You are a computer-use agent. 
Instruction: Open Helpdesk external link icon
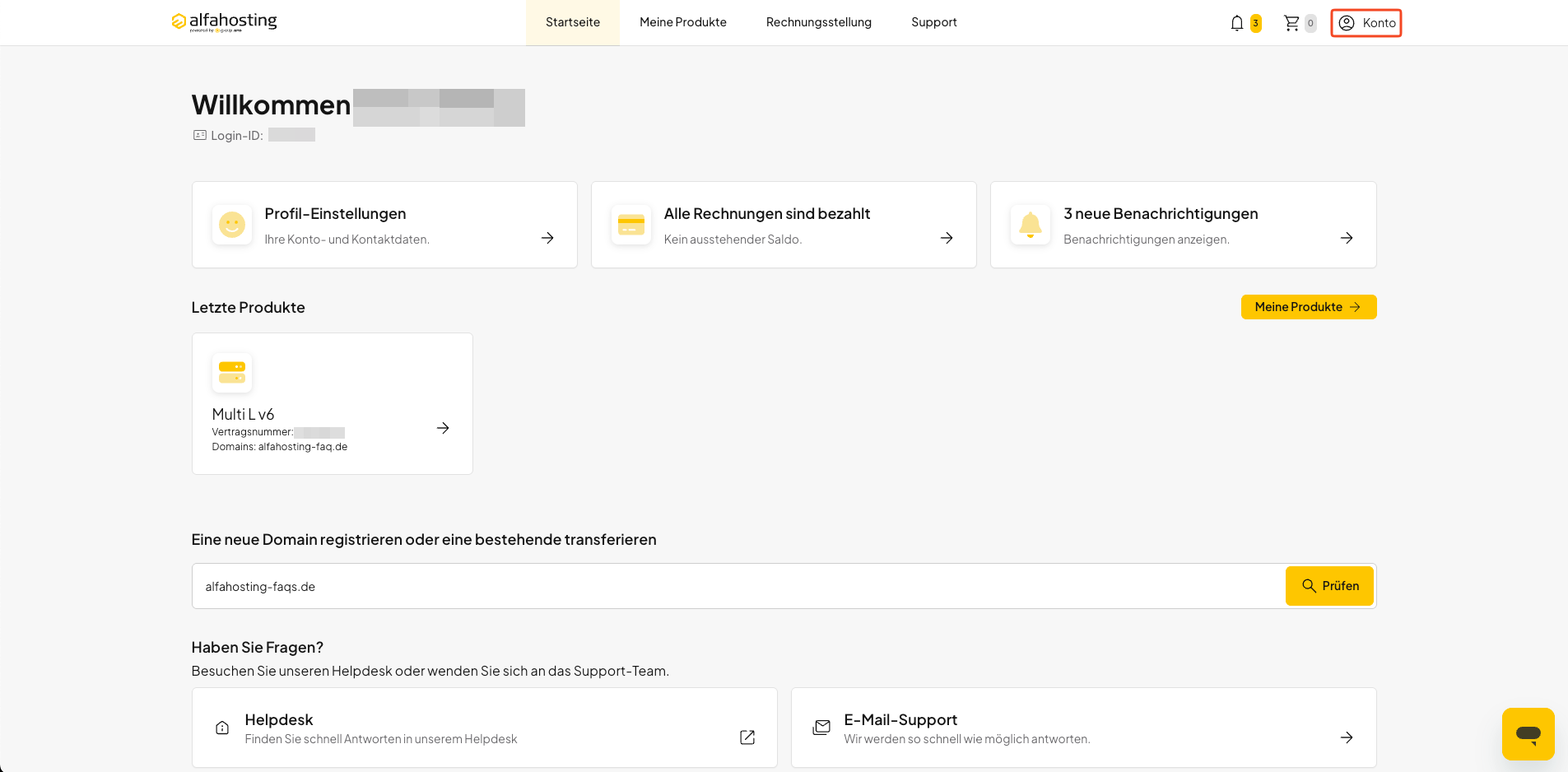pyautogui.click(x=747, y=737)
